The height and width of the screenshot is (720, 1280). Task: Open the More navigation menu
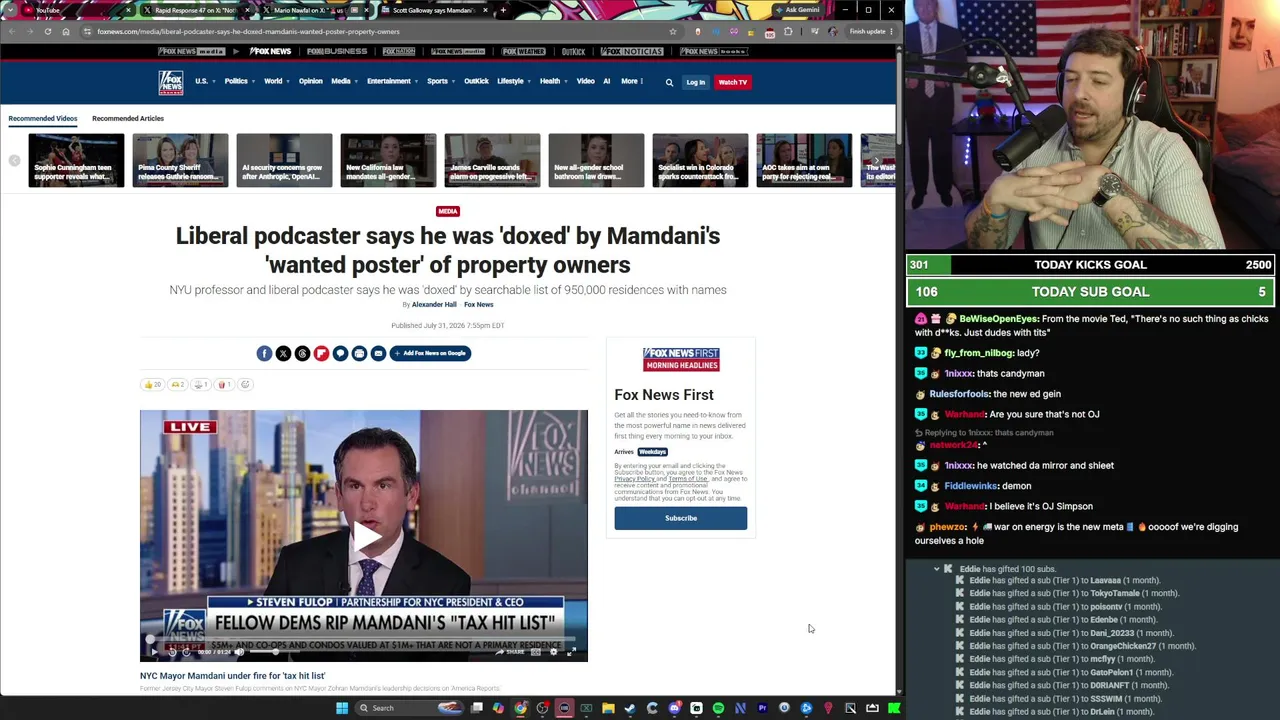click(631, 81)
